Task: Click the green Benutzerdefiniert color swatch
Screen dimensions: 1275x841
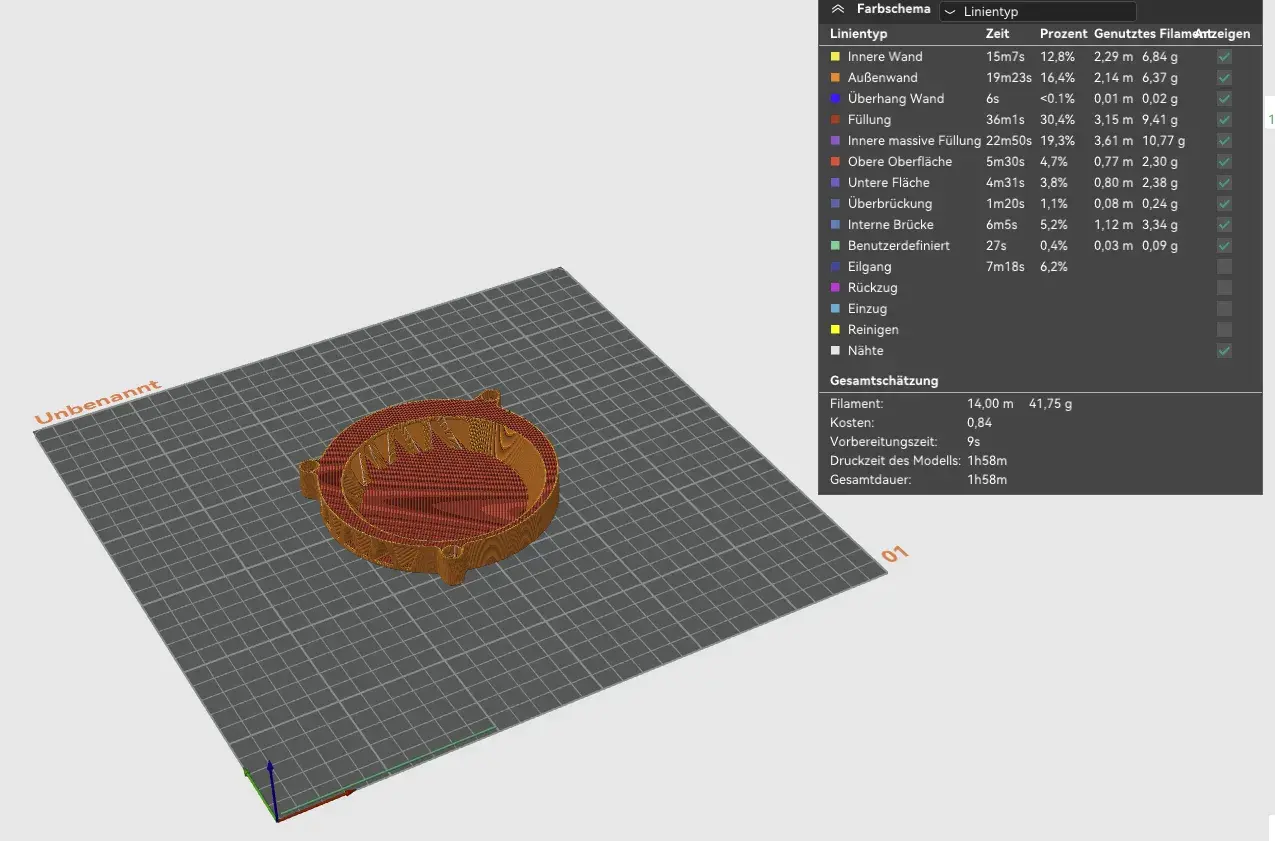Action: click(835, 246)
